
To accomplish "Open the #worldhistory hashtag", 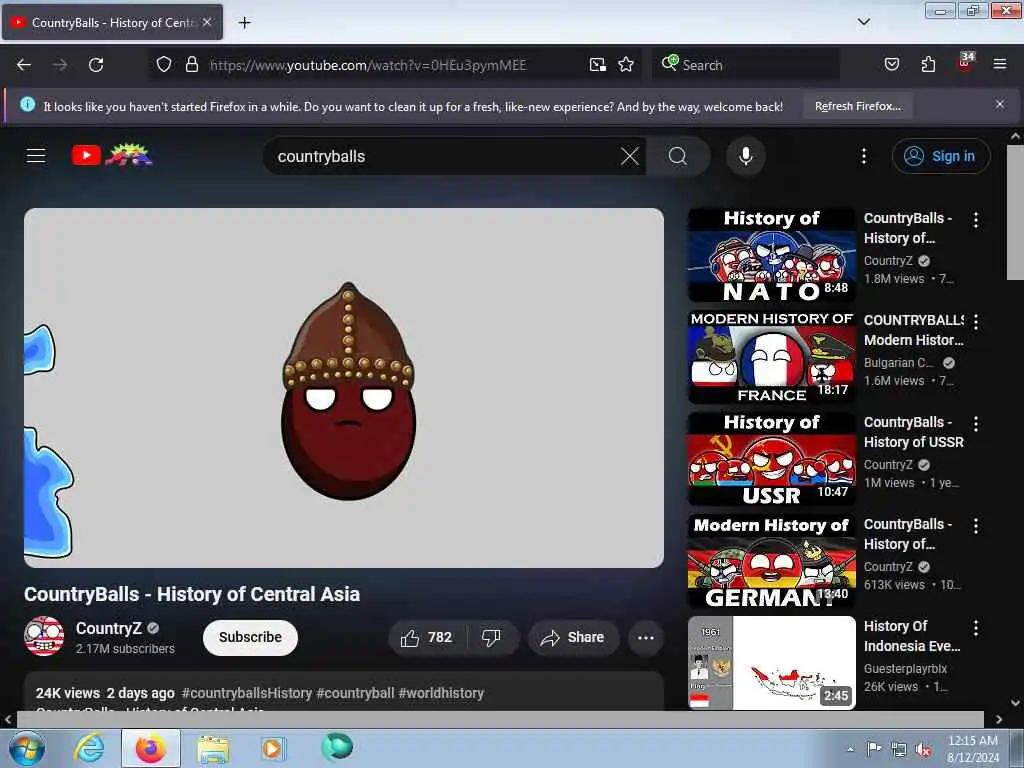I will (x=441, y=693).
